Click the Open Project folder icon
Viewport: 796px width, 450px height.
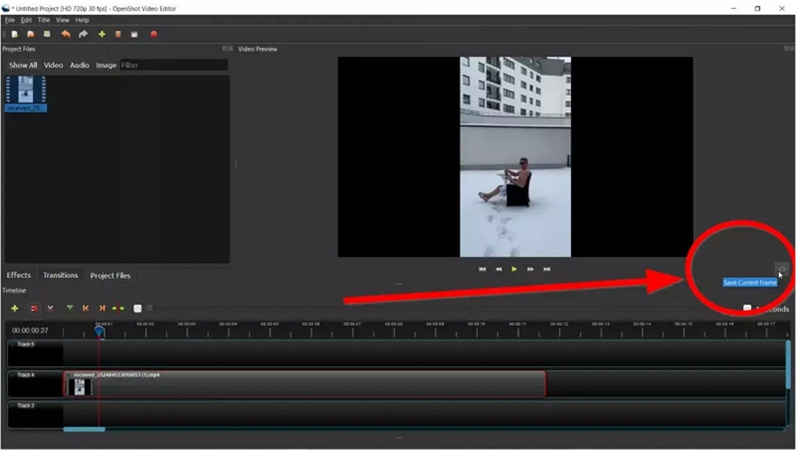coord(30,34)
